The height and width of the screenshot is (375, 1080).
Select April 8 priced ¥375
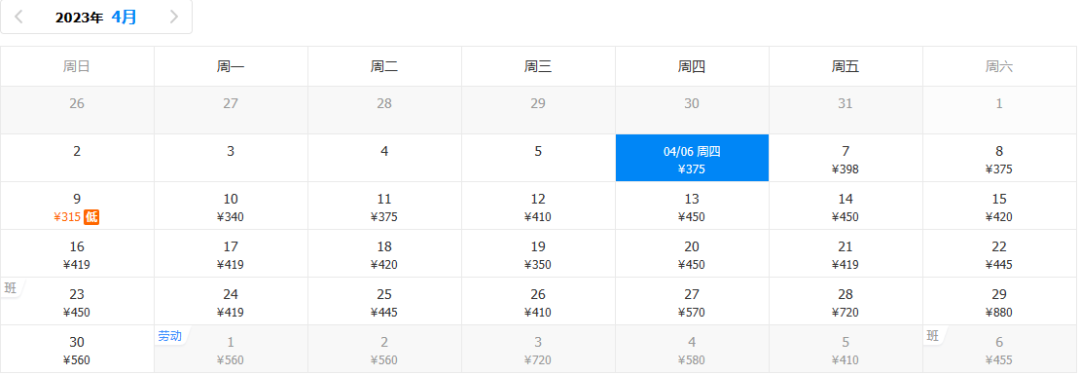(999, 158)
